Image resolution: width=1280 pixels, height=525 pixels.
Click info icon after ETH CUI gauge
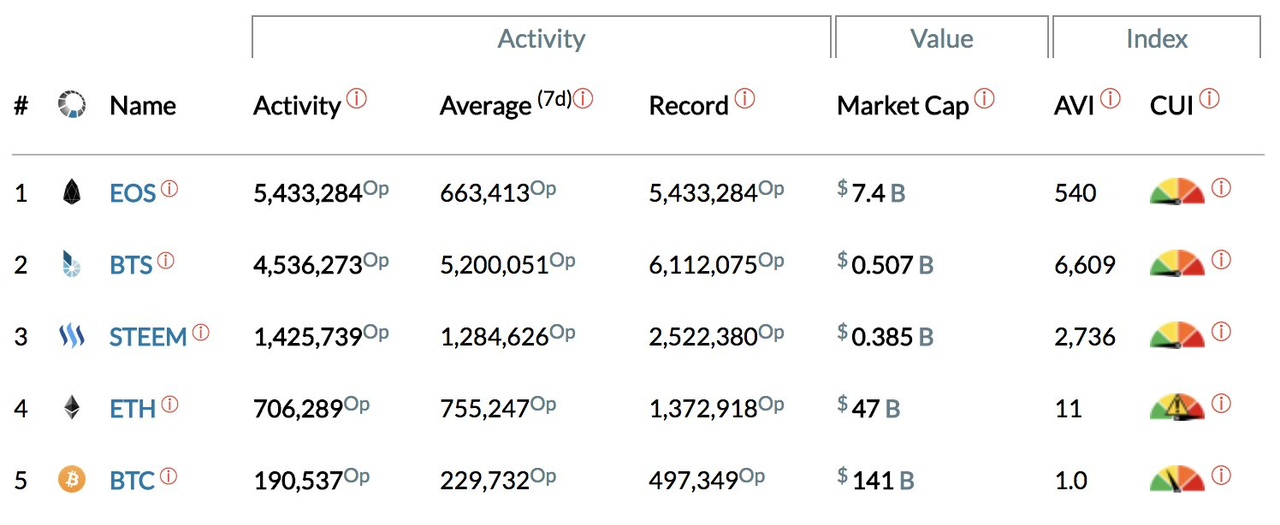[1221, 404]
